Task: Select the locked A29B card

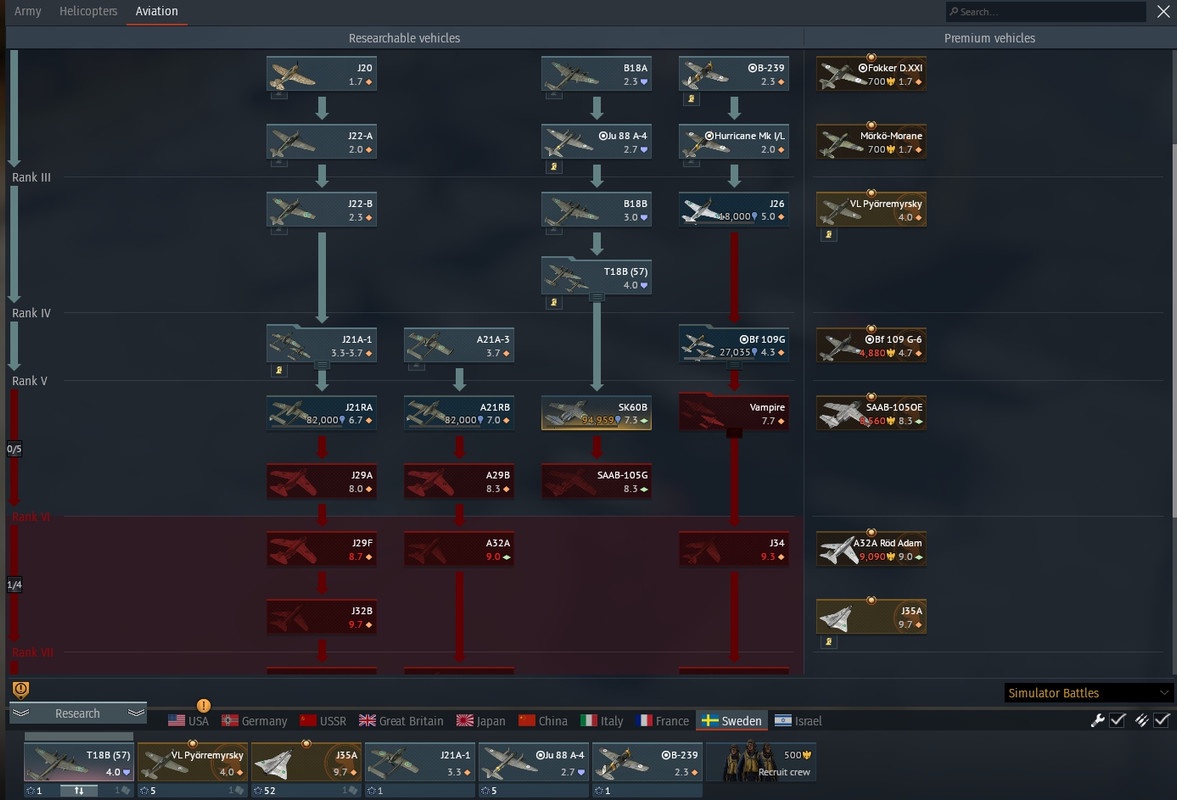Action: 459,482
